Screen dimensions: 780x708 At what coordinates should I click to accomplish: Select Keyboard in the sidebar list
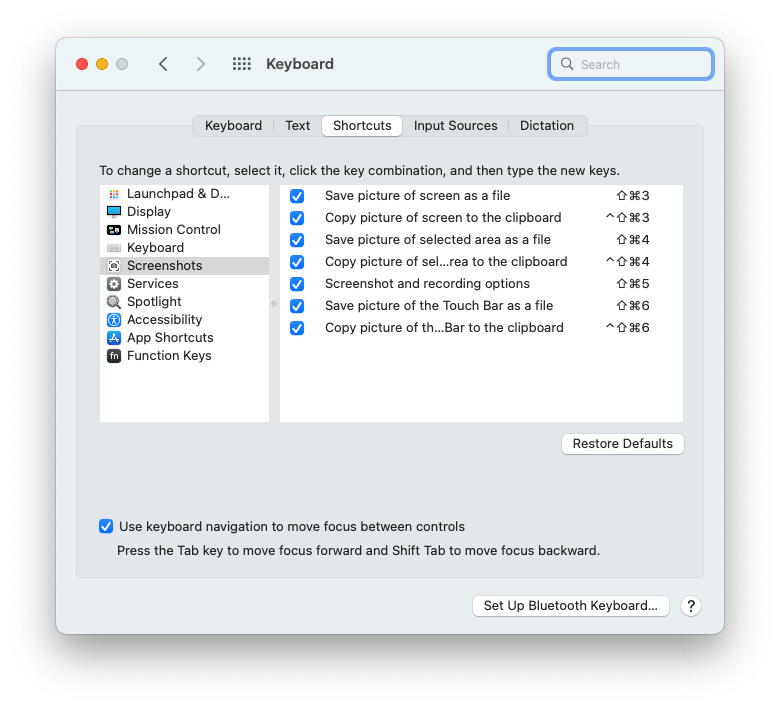[185, 248]
